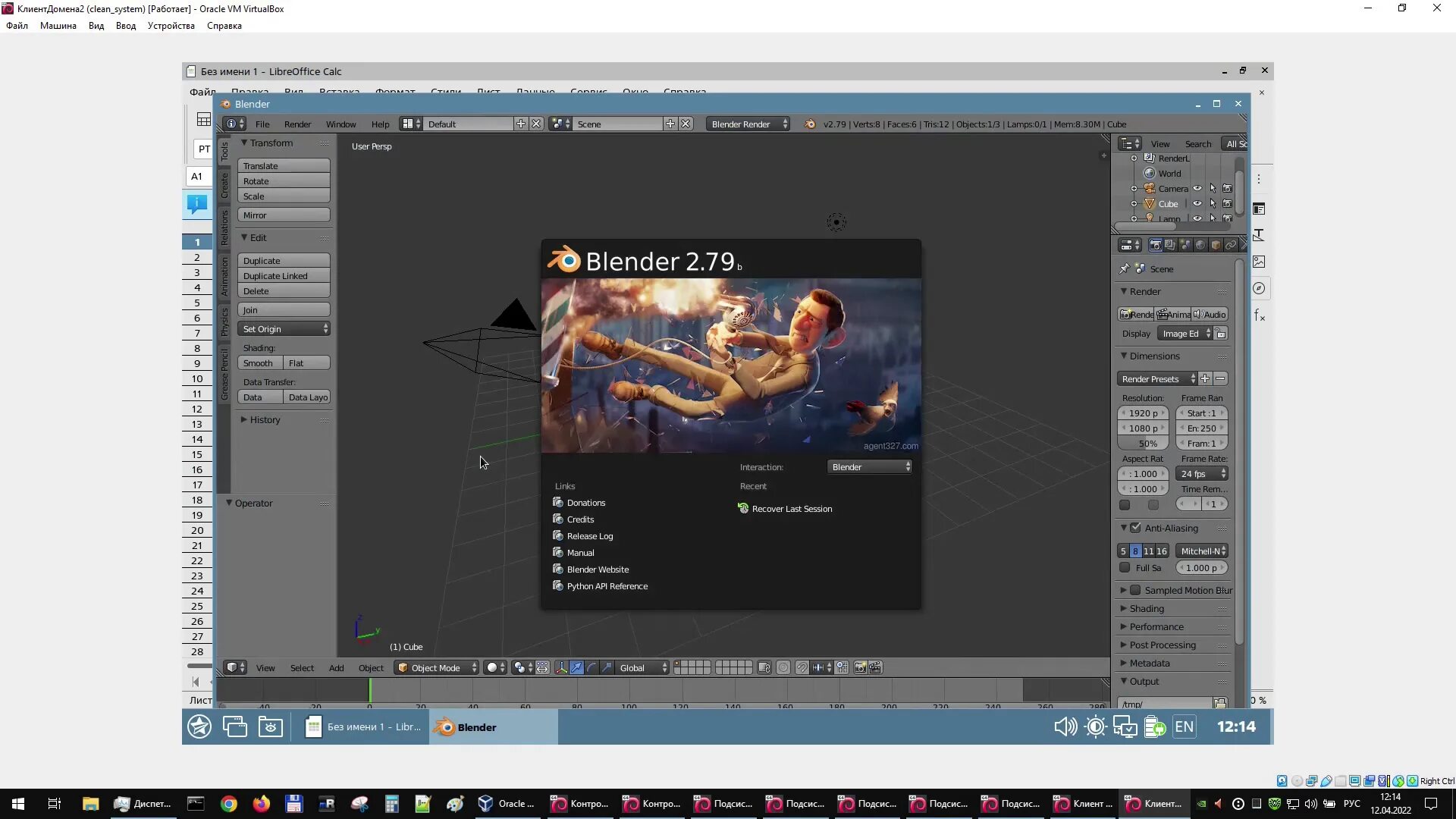Toggle Cube visibility eye in outliner
This screenshot has width=1456, height=819.
click(1197, 204)
